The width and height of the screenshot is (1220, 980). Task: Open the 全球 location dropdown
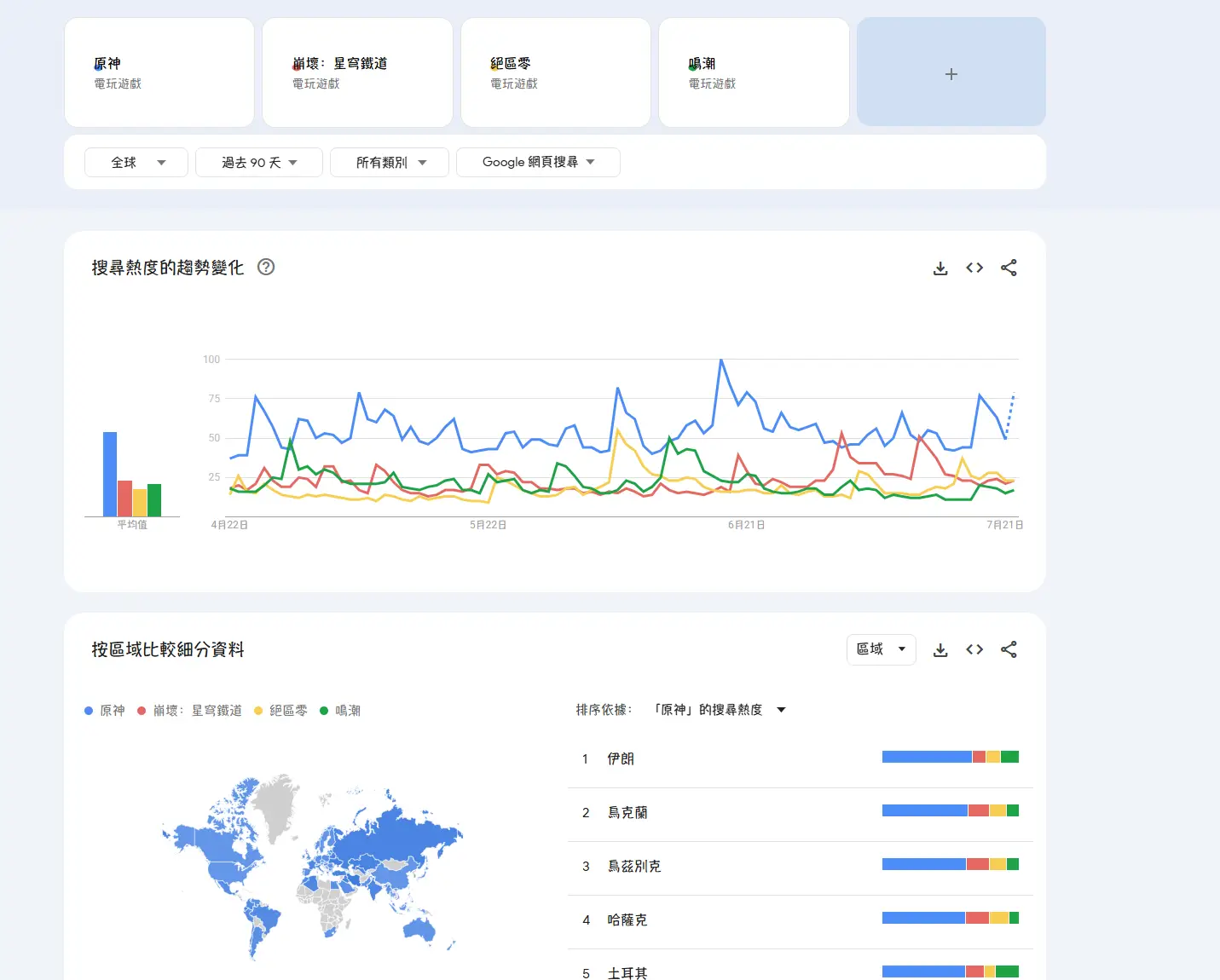(136, 162)
